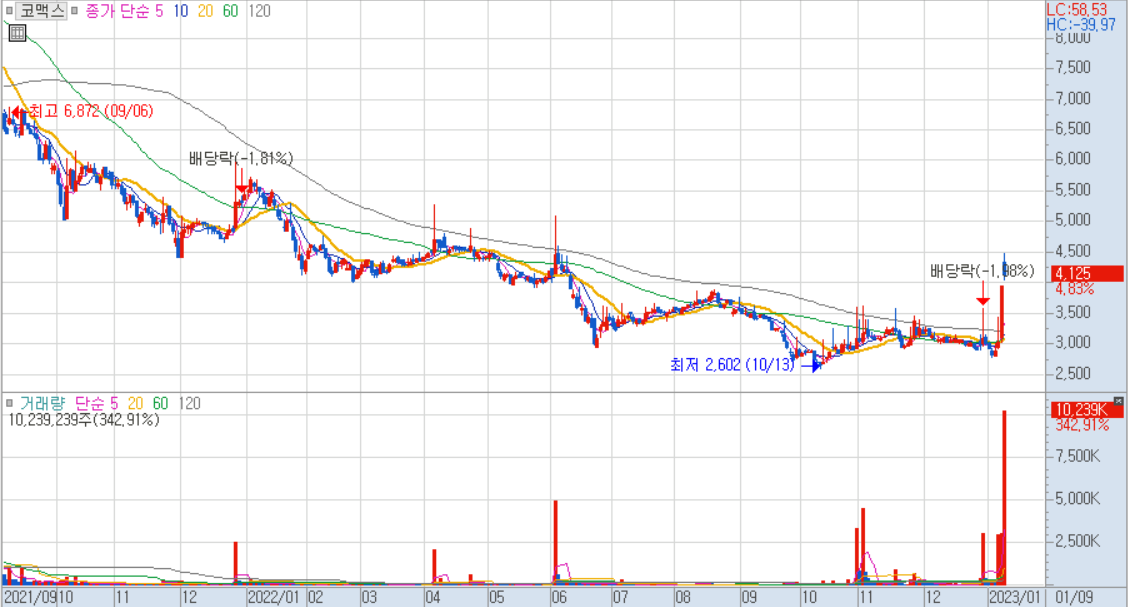Click the 5,000K volume axis label
This screenshot has width=1128, height=607.
point(1077,498)
